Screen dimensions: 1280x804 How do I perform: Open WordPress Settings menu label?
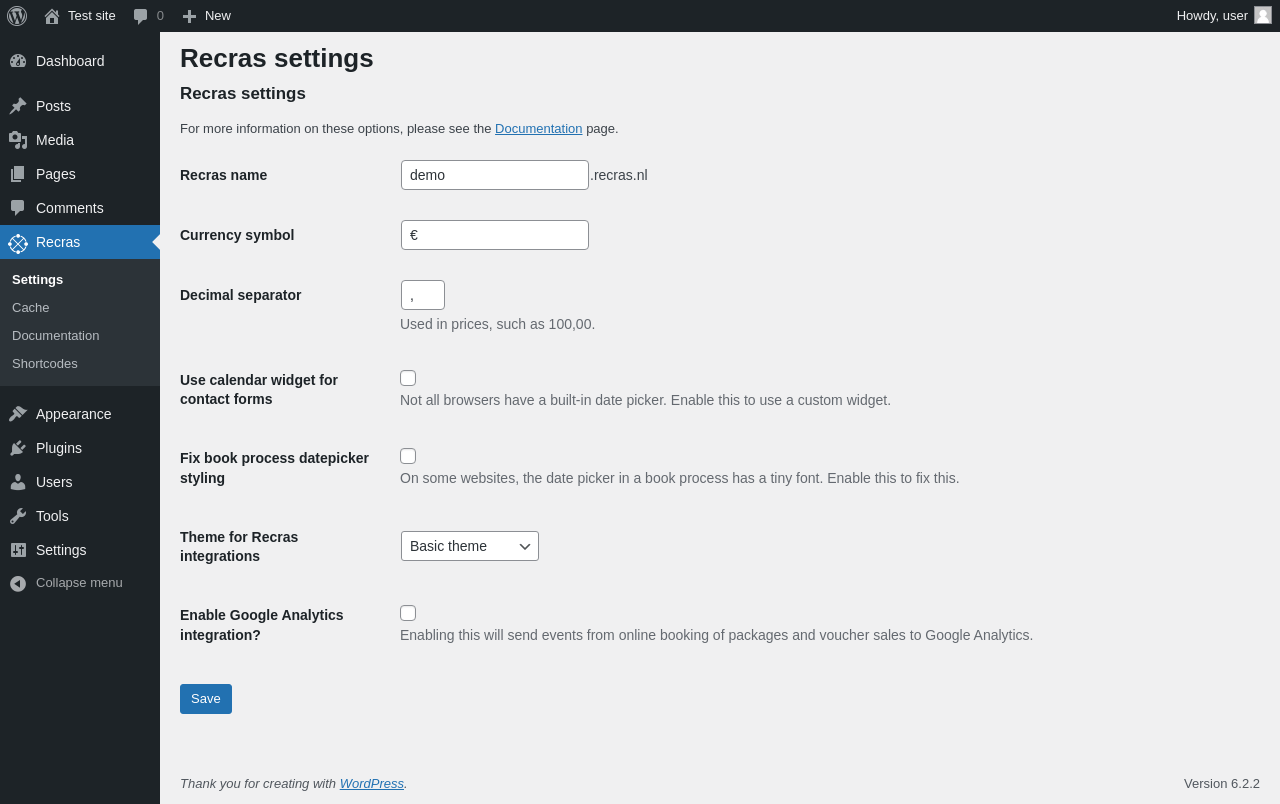(x=61, y=550)
